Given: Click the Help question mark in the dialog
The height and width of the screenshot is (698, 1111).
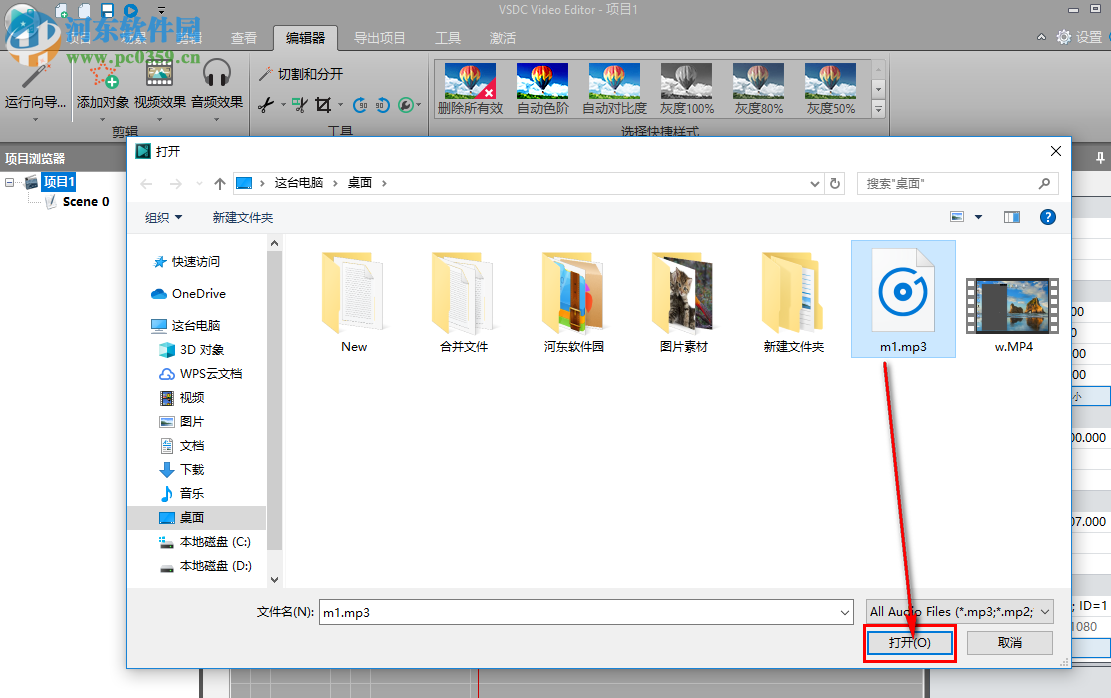Looking at the screenshot, I should (x=1046, y=217).
